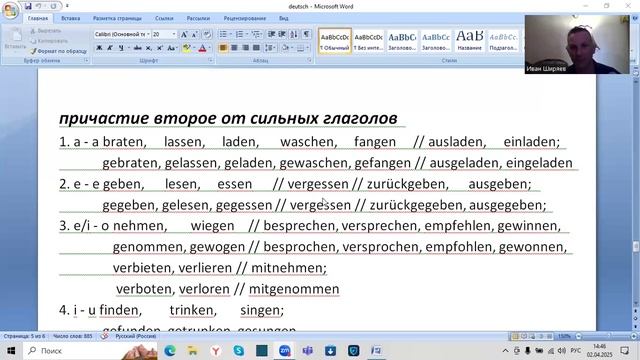The height and width of the screenshot is (360, 640).
Task: Open the round Office button menu
Action: 10,10
